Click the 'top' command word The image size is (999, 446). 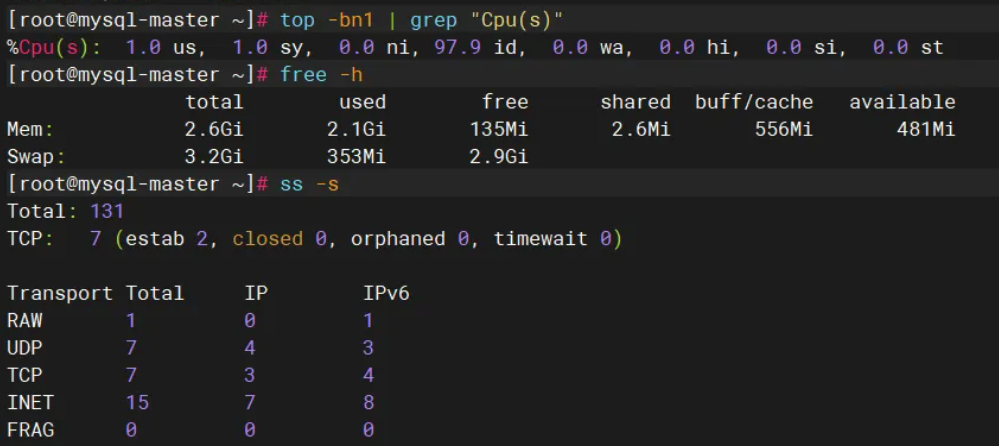298,20
